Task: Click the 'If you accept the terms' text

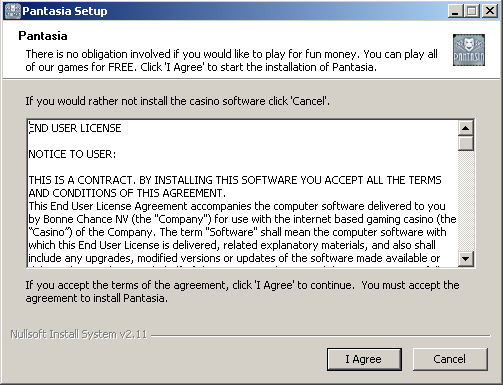Action: click(x=242, y=291)
